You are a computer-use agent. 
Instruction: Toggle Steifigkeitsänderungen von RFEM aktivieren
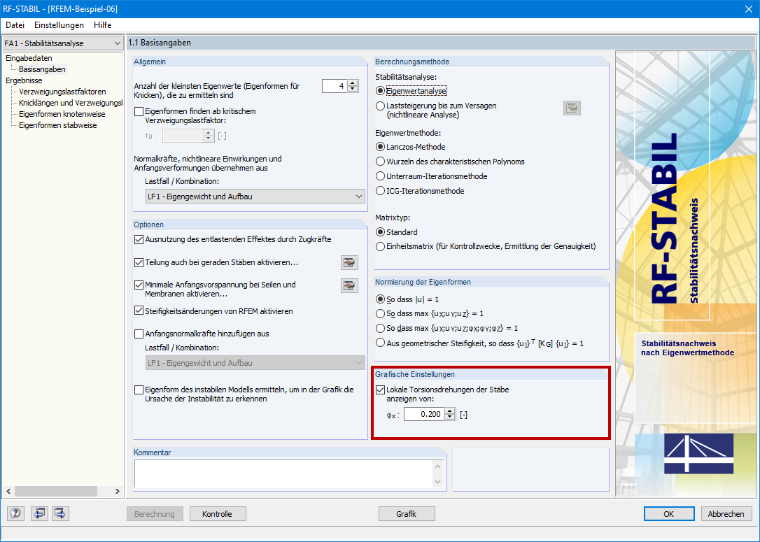(x=139, y=311)
